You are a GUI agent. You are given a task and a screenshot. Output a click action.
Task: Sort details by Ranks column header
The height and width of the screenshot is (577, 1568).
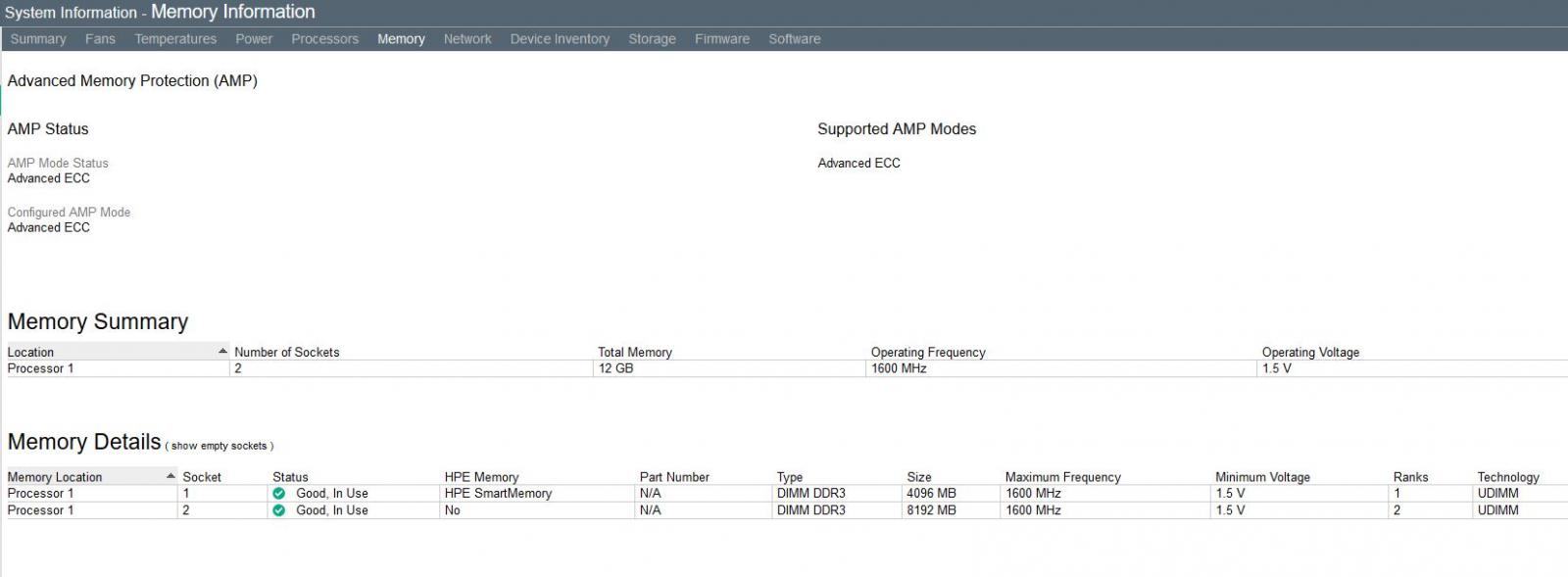pyautogui.click(x=1410, y=477)
